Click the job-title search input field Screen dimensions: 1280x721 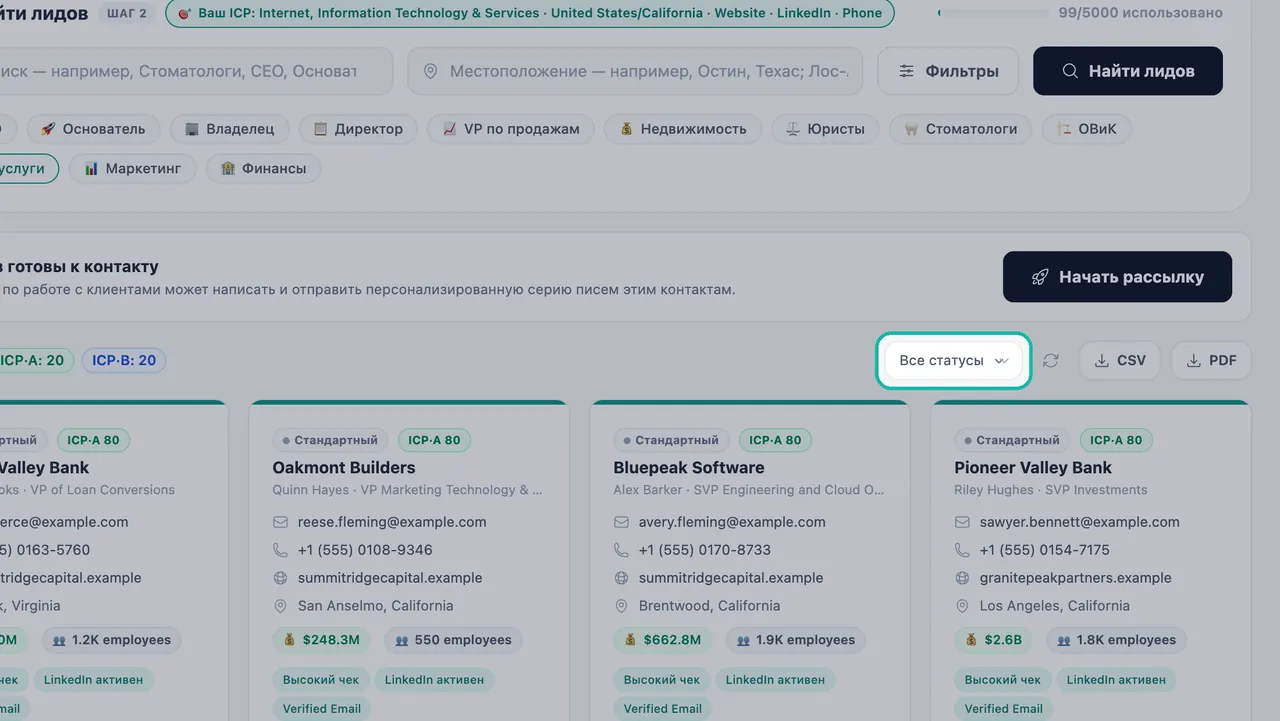[195, 71]
